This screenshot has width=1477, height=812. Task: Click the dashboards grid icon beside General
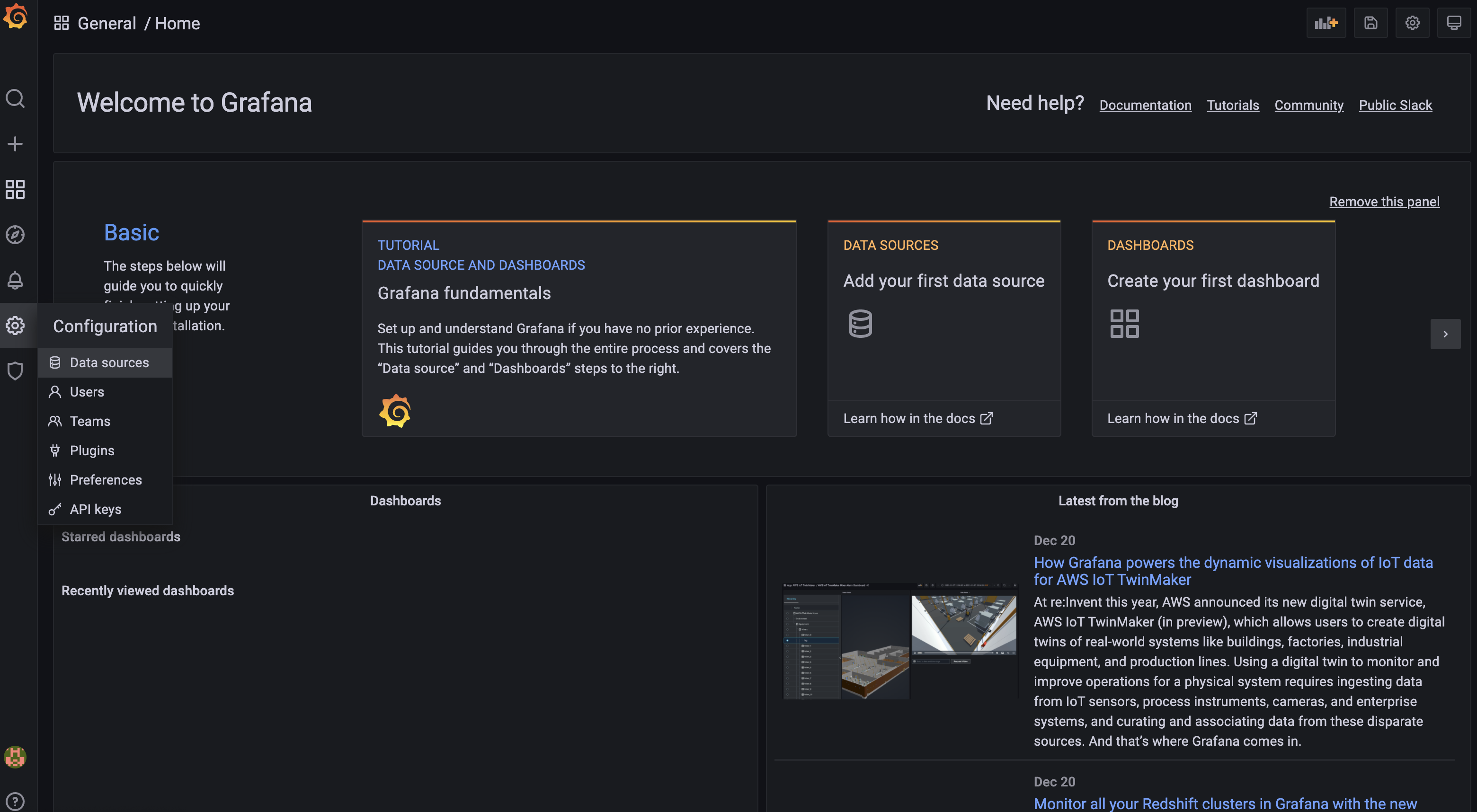click(x=62, y=23)
